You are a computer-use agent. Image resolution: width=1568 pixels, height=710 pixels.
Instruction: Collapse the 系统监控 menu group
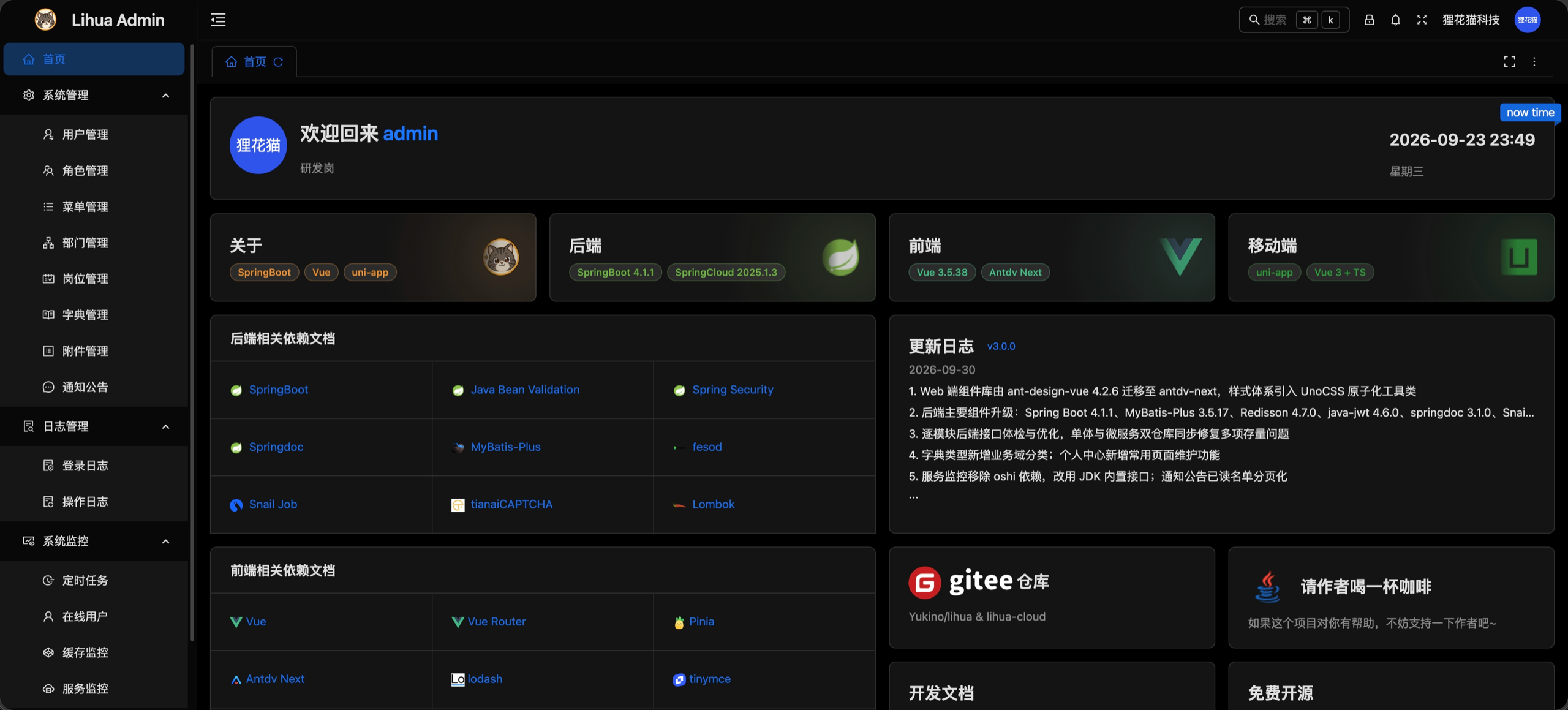[94, 541]
